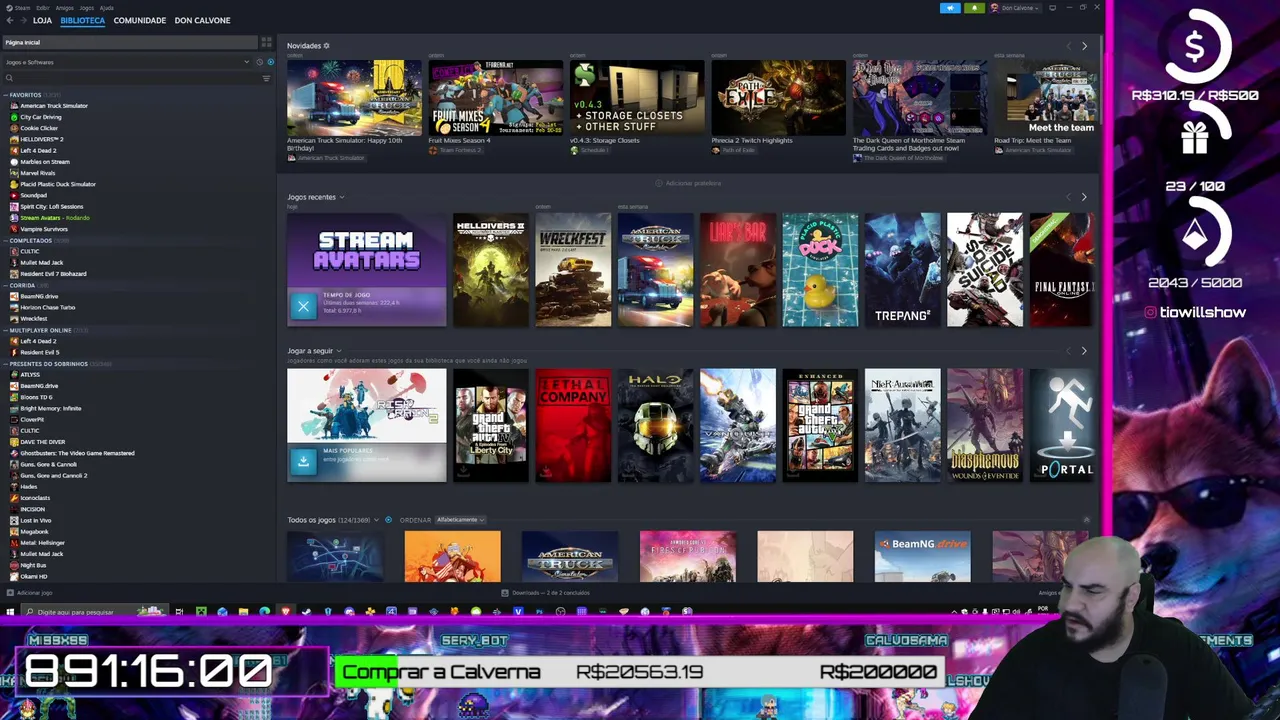Click Adicionar prateleira link
1280x720 pixels.
pyautogui.click(x=688, y=183)
